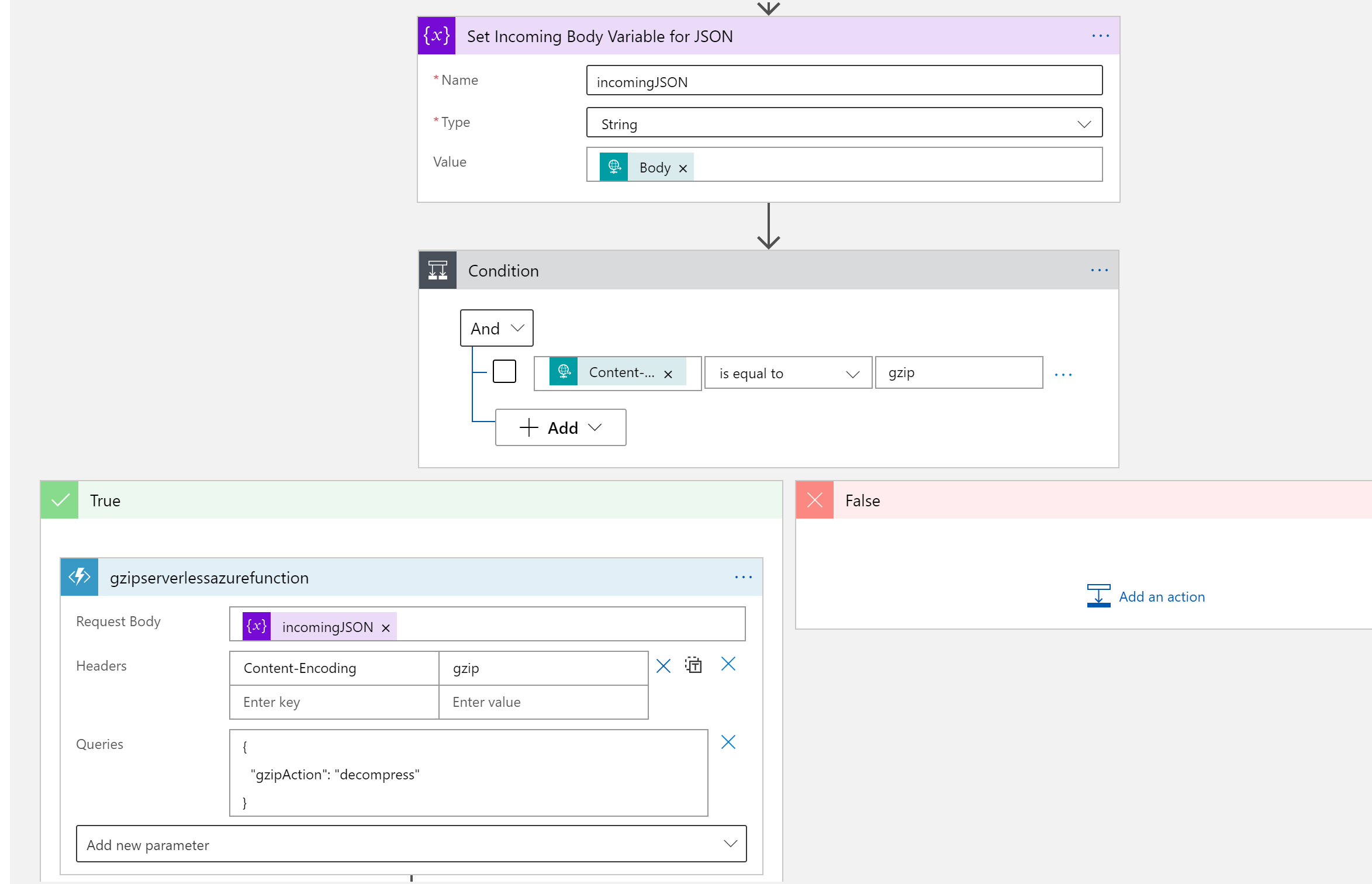This screenshot has height=884, width=1372.
Task: Click Add an action link in False branch
Action: click(1162, 597)
